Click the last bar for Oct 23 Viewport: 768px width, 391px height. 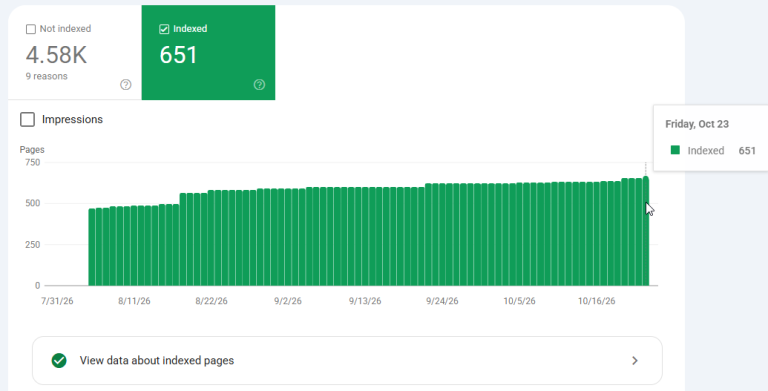(x=646, y=231)
